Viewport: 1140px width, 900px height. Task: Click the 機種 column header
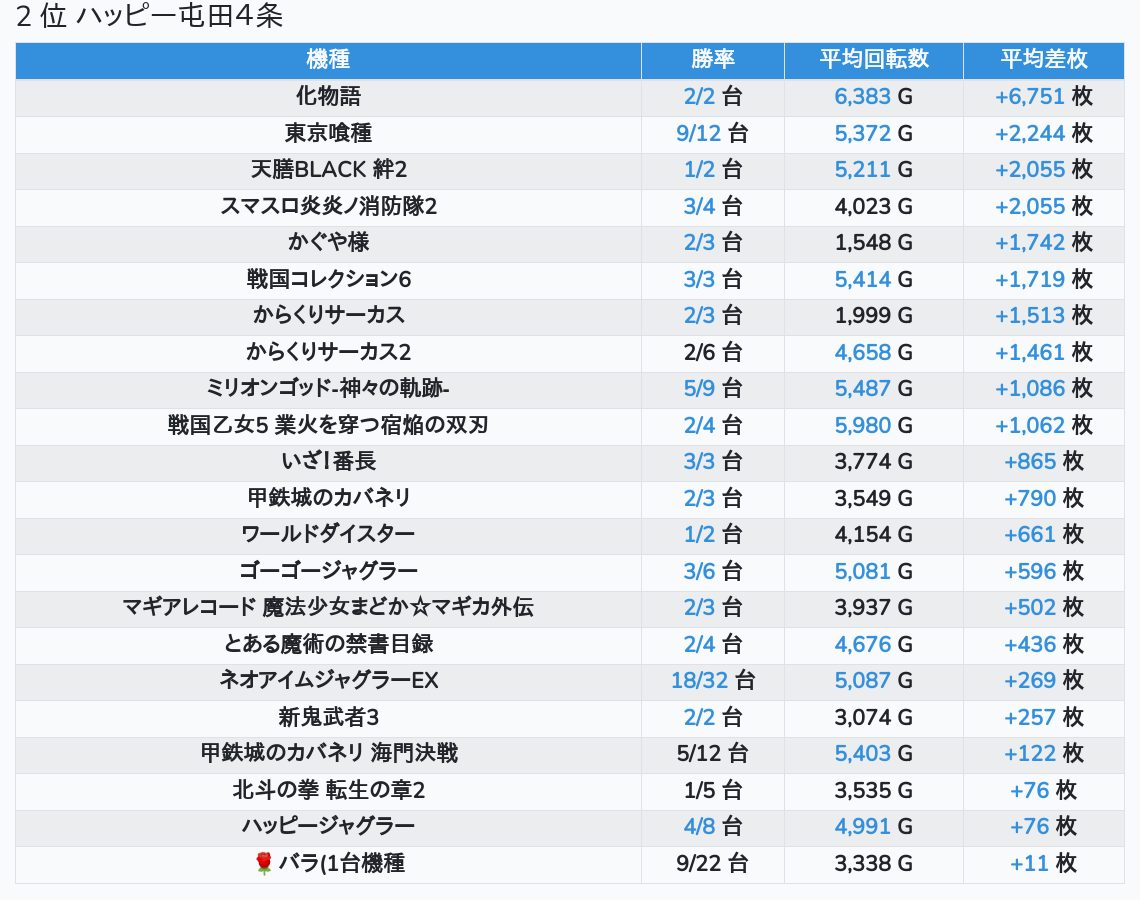tap(328, 60)
